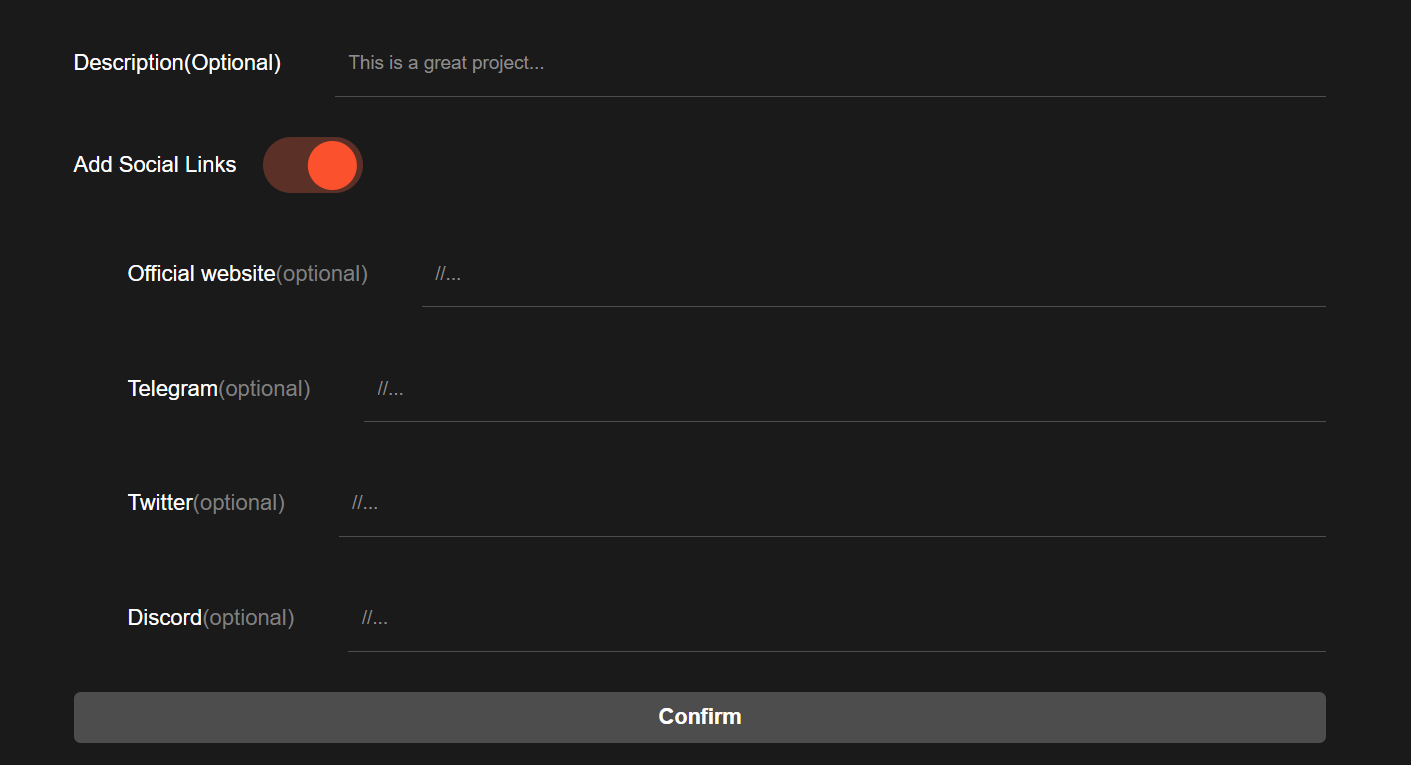Click the (optional) hint after Telegram
The width and height of the screenshot is (1411, 765).
tap(265, 389)
